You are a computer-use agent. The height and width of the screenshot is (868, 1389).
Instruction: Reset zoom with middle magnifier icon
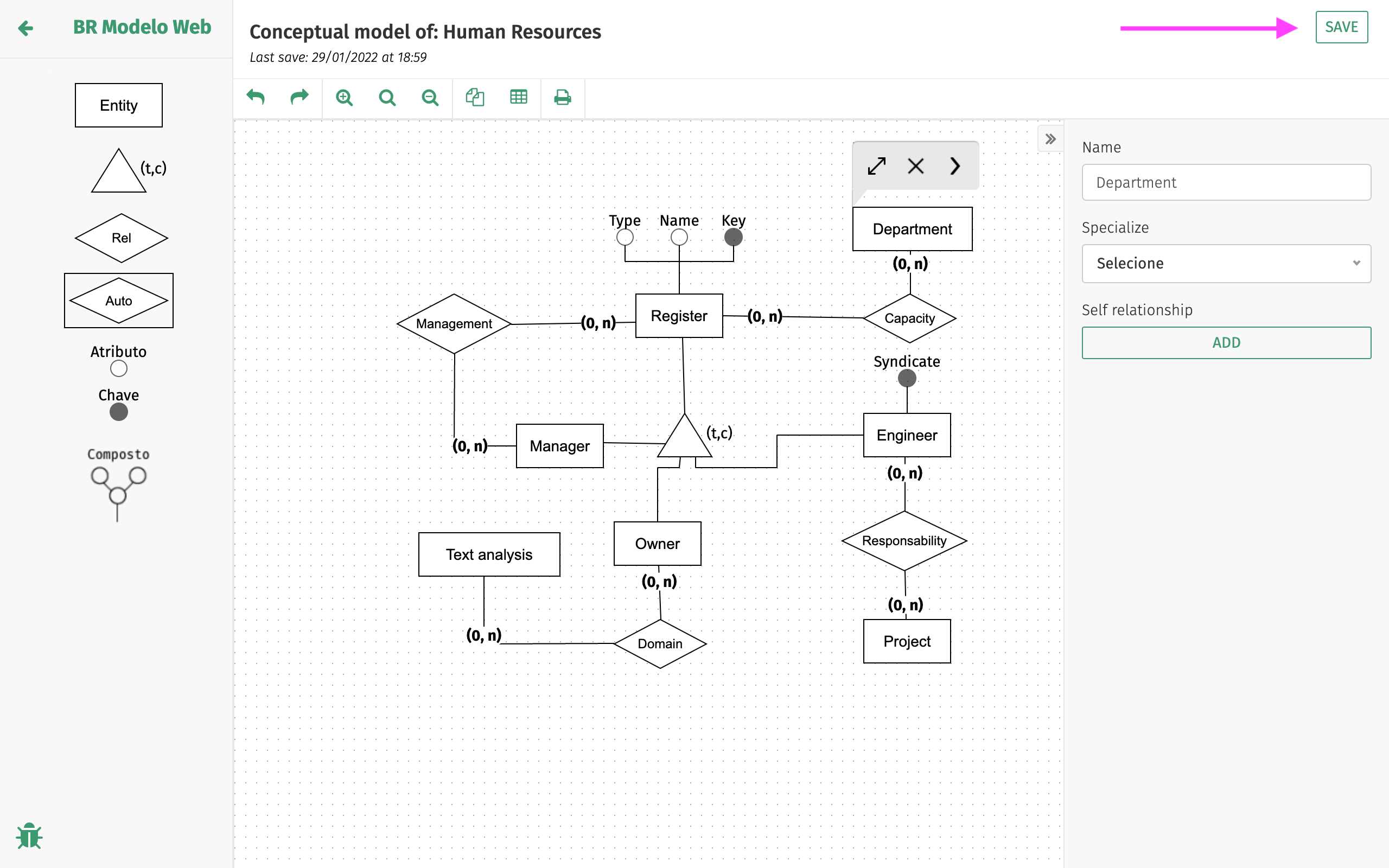(x=387, y=98)
